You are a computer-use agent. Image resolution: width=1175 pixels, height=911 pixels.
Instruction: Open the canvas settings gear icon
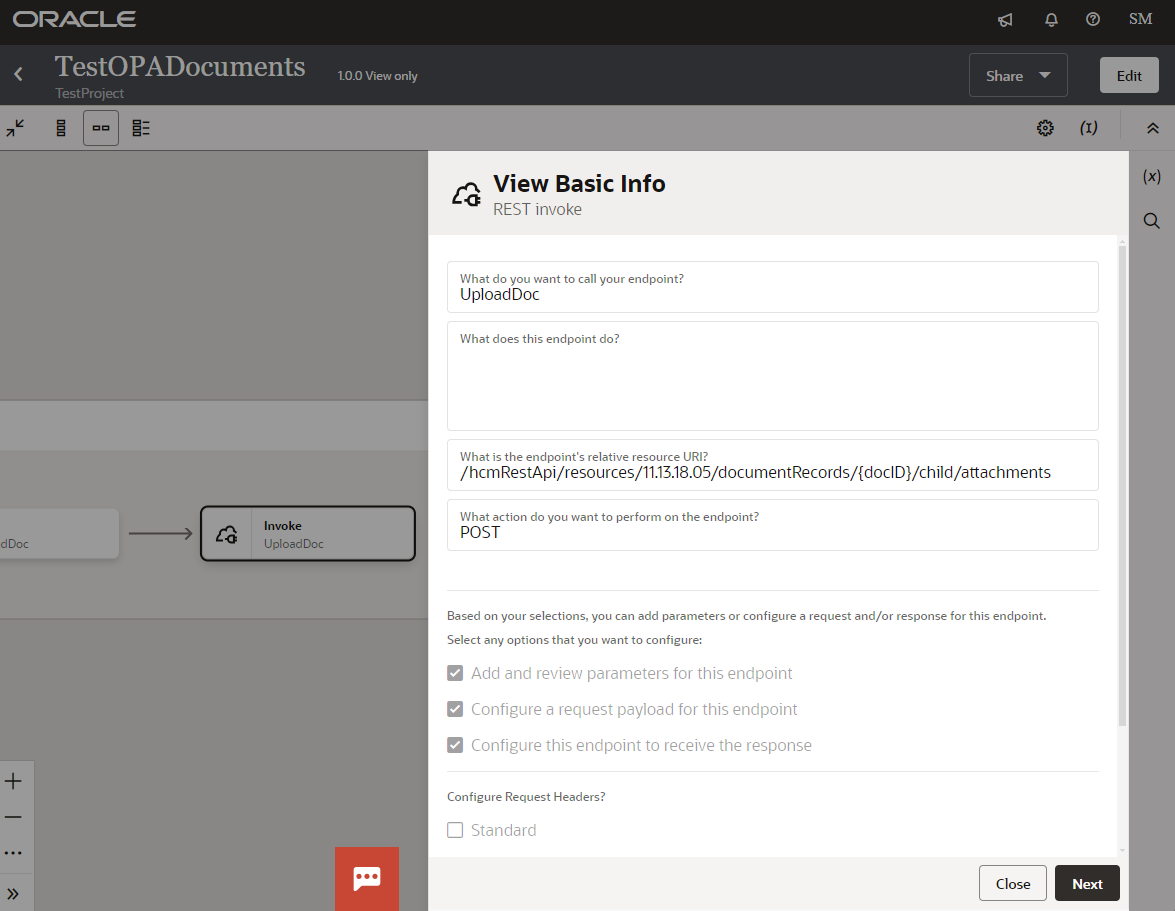1045,127
